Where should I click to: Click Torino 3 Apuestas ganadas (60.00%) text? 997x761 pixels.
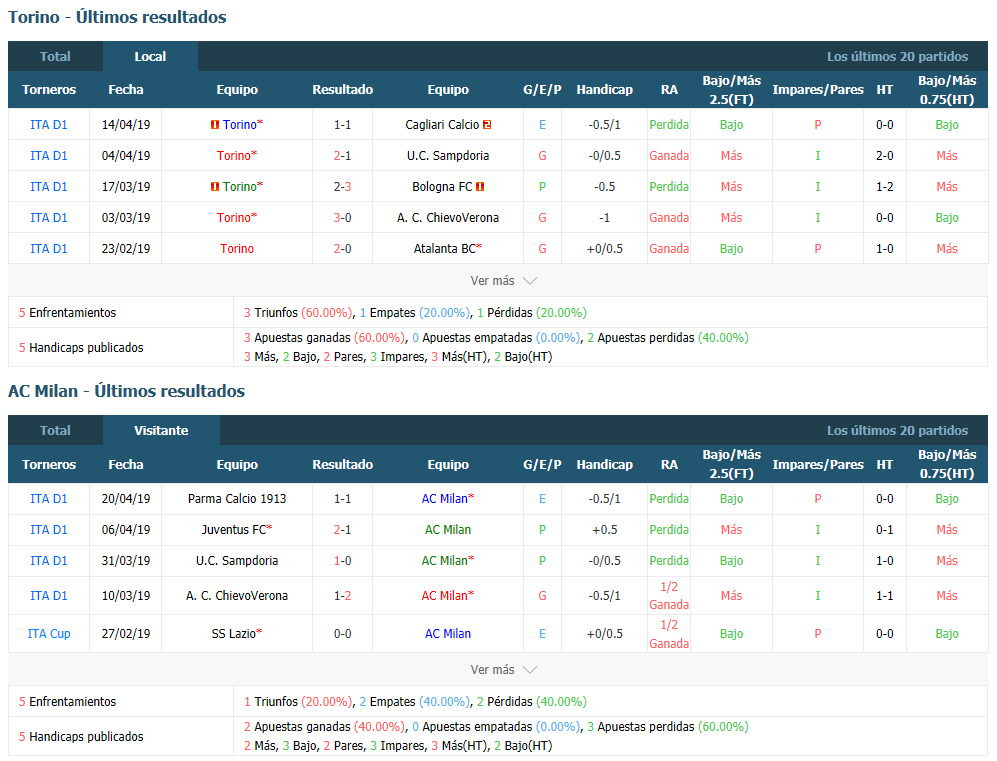[324, 338]
